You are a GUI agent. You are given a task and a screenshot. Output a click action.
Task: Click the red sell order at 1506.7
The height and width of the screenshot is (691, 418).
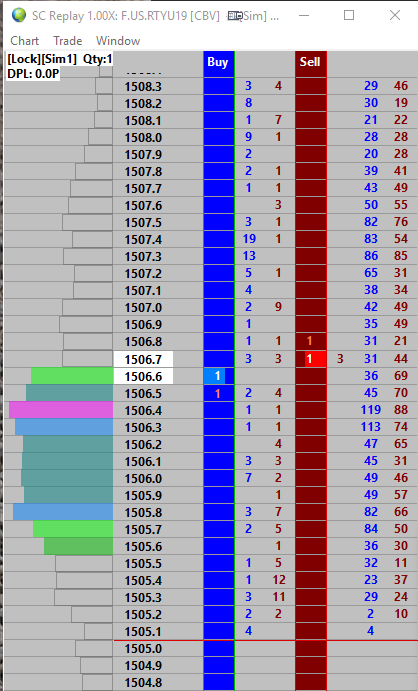tap(315, 359)
